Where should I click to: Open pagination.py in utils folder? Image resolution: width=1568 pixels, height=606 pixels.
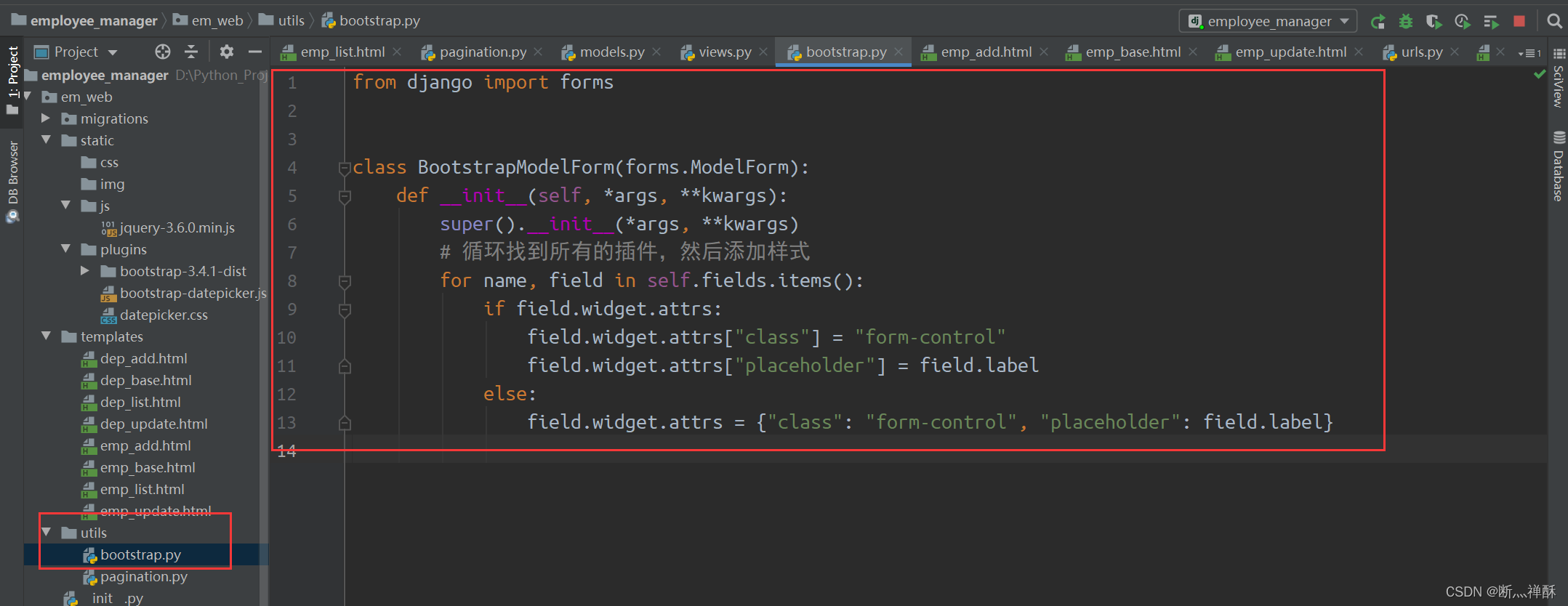[x=134, y=576]
